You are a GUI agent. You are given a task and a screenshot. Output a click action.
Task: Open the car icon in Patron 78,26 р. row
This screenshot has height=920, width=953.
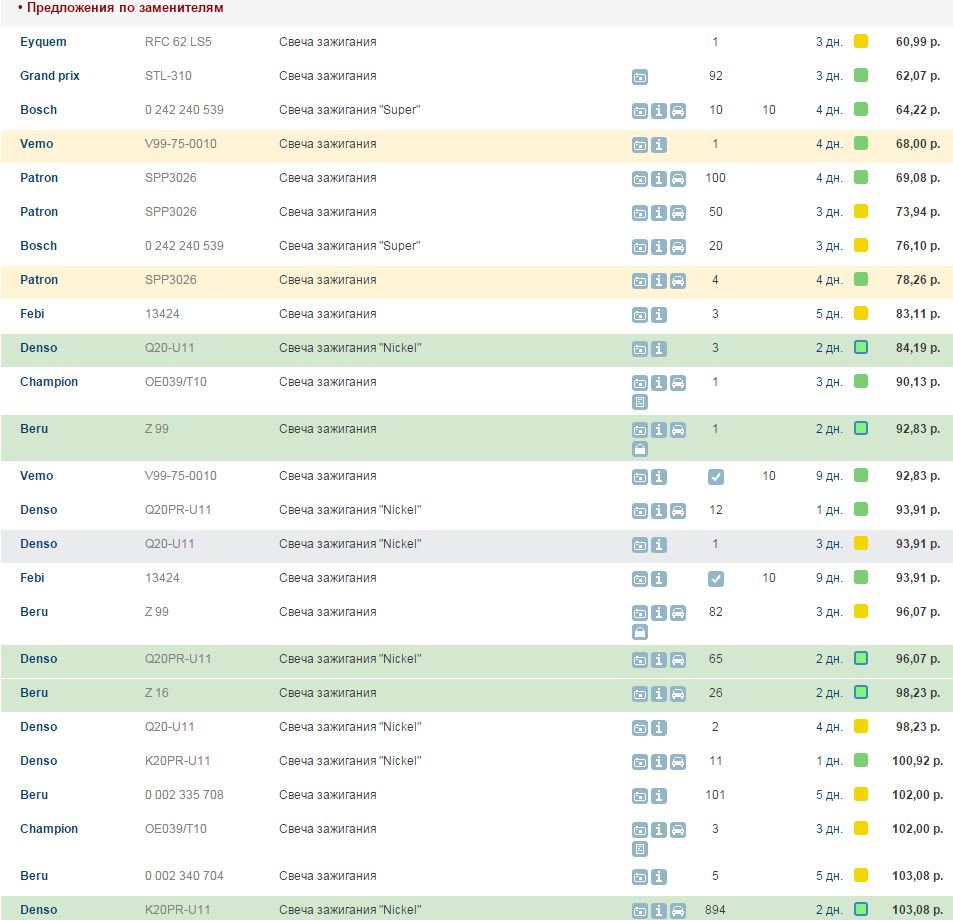point(678,281)
